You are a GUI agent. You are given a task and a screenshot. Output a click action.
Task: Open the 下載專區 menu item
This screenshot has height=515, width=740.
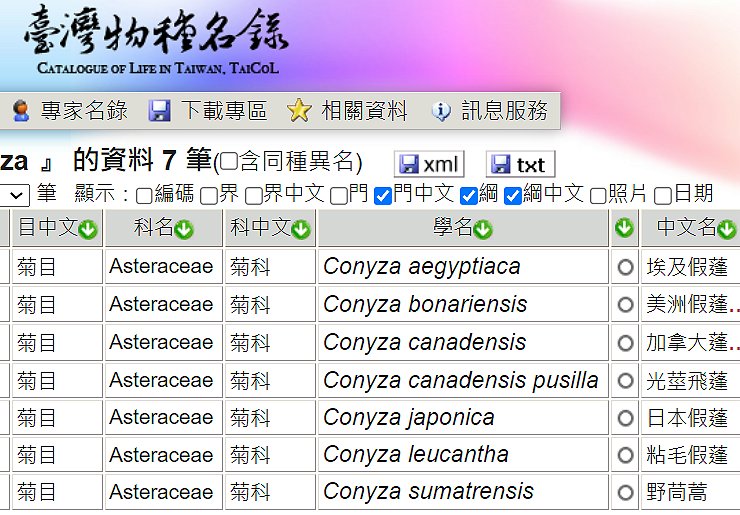pyautogui.click(x=208, y=111)
